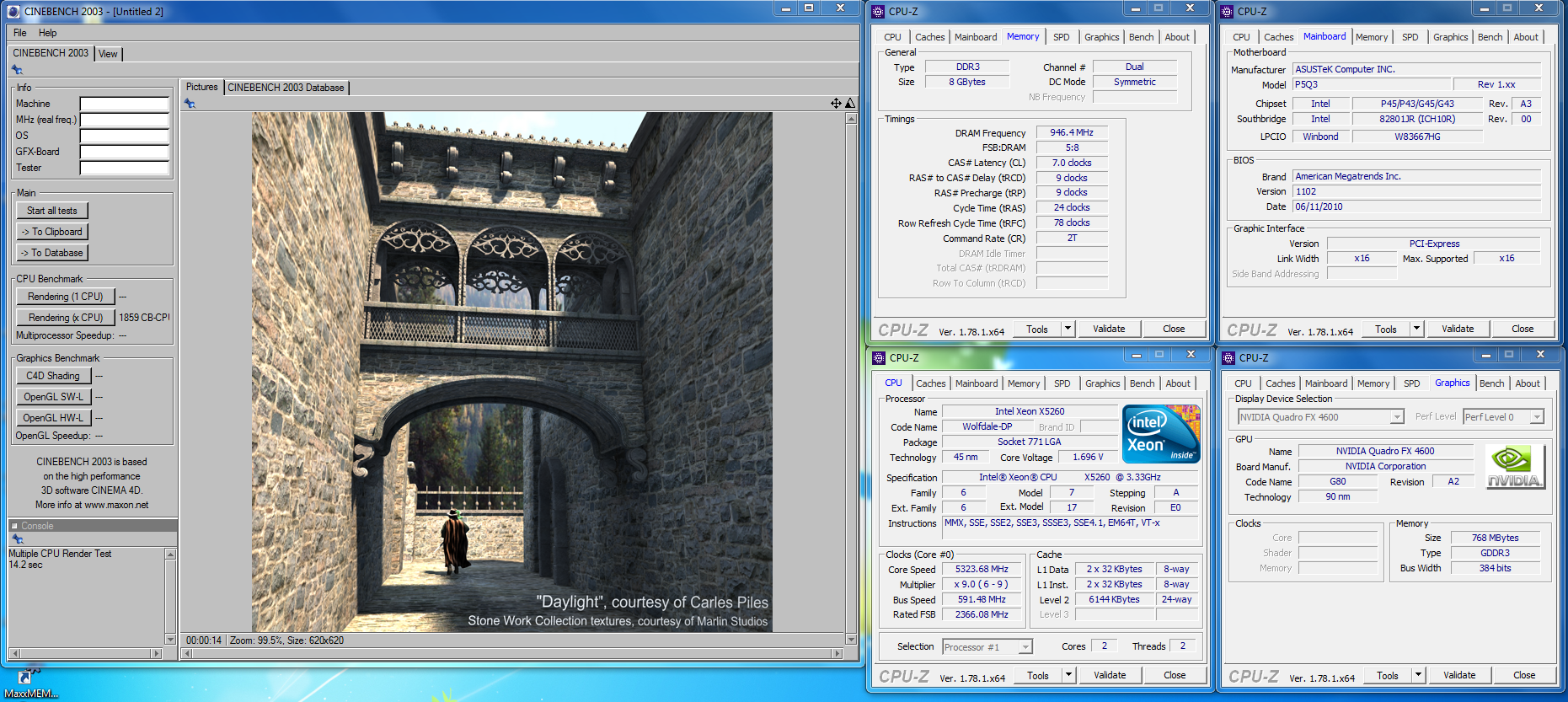Open Tools arrow menu in Xeon CPU-Z window
The width and height of the screenshot is (1568, 702).
click(x=1068, y=675)
